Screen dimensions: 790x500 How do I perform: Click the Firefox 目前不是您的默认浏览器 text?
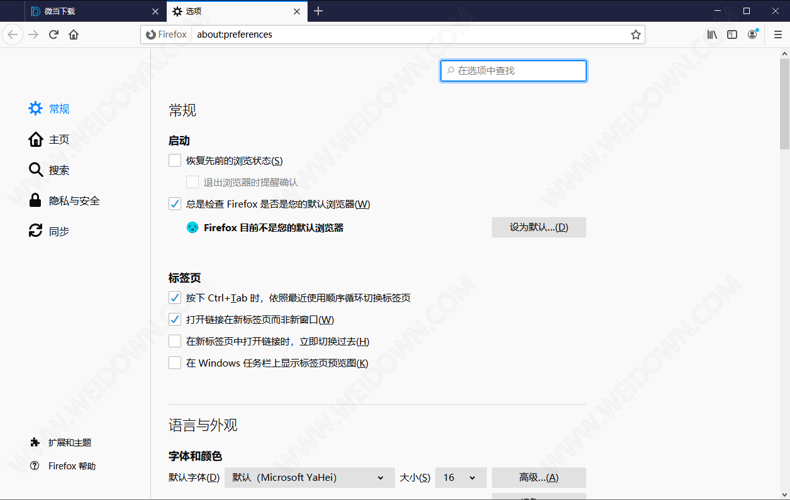(x=274, y=227)
